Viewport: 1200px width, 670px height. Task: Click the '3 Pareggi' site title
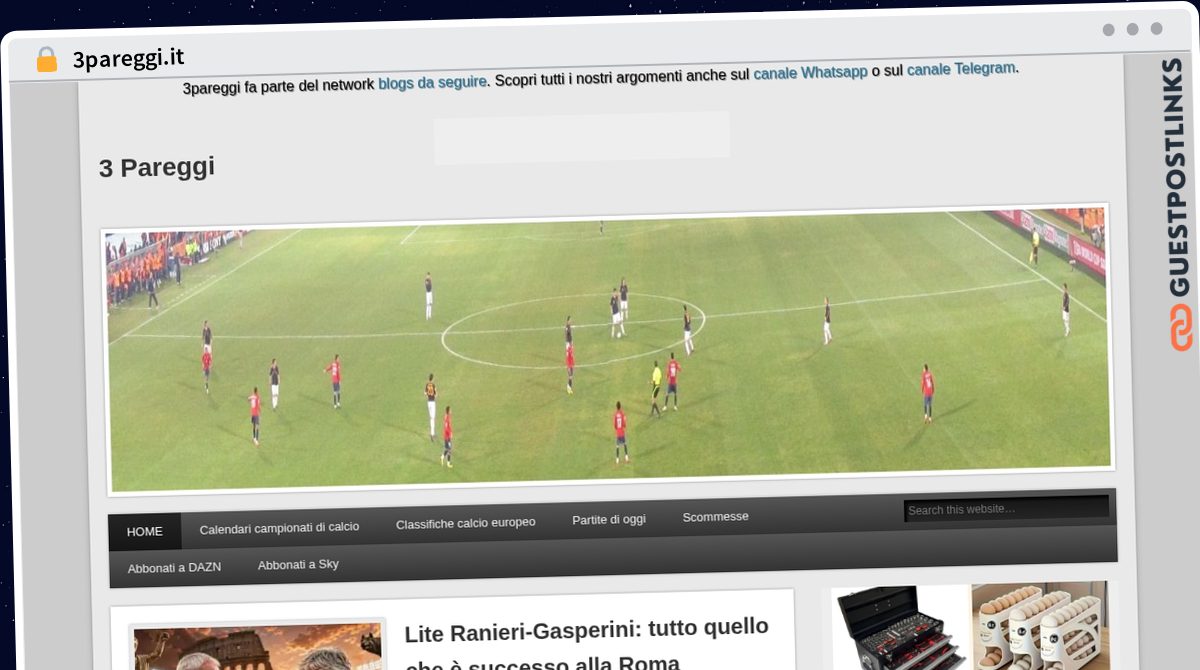pos(157,168)
